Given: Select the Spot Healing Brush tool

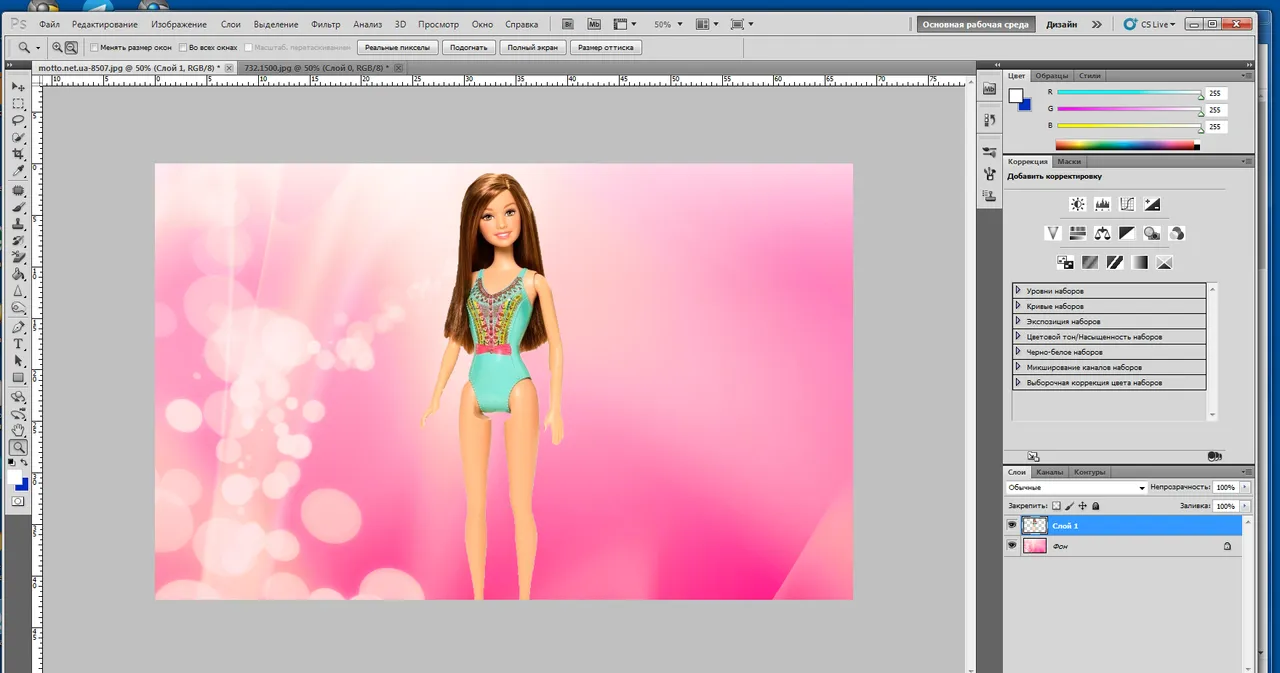Looking at the screenshot, I should 18,190.
